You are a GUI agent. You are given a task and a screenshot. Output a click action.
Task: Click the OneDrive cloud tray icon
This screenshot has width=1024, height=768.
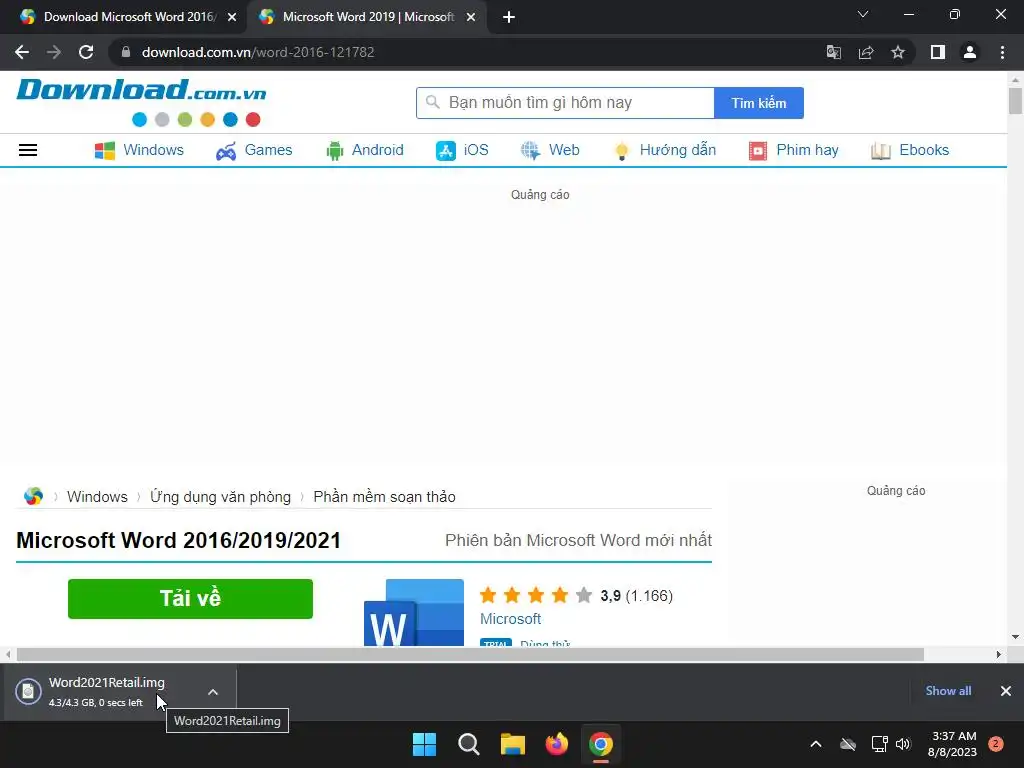point(848,744)
